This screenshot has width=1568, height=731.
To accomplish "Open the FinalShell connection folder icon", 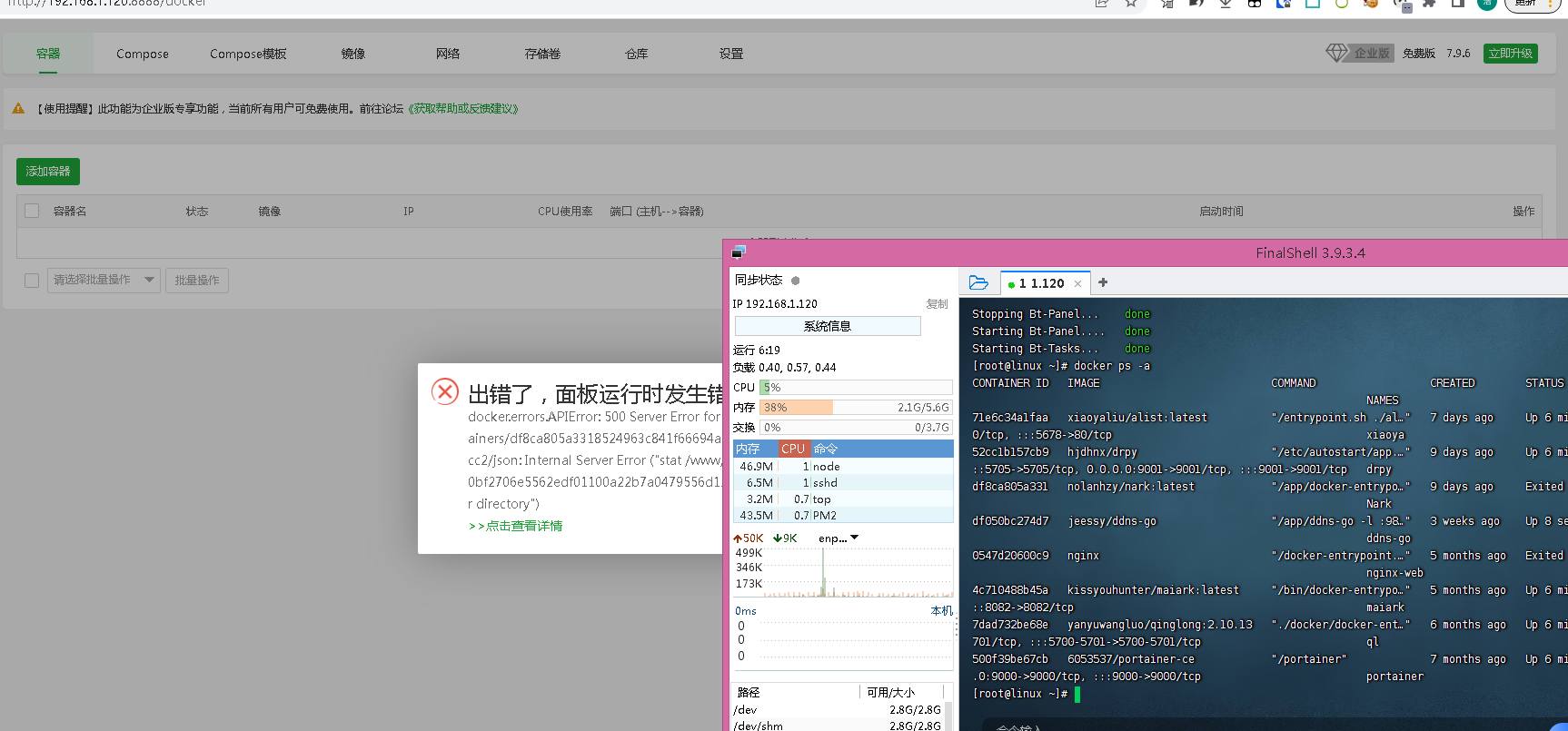I will tap(978, 282).
